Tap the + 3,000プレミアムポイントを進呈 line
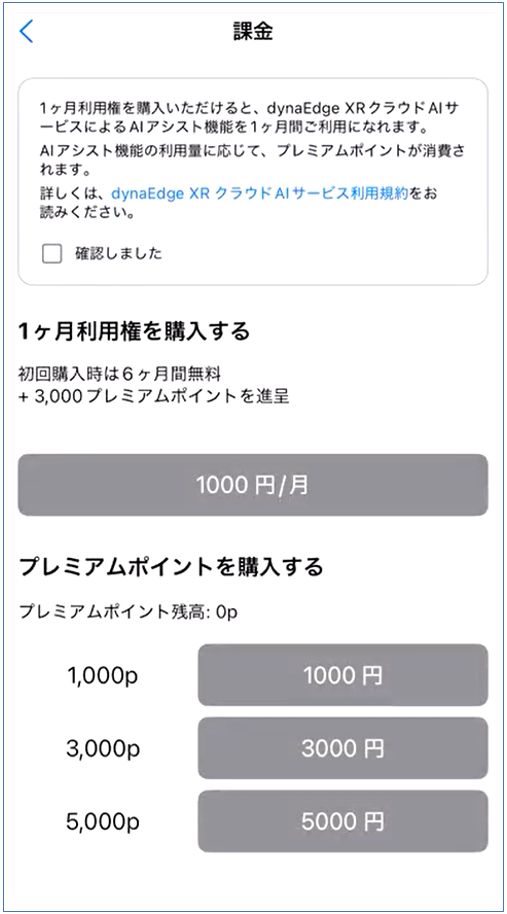The image size is (507, 914). pyautogui.click(x=154, y=398)
